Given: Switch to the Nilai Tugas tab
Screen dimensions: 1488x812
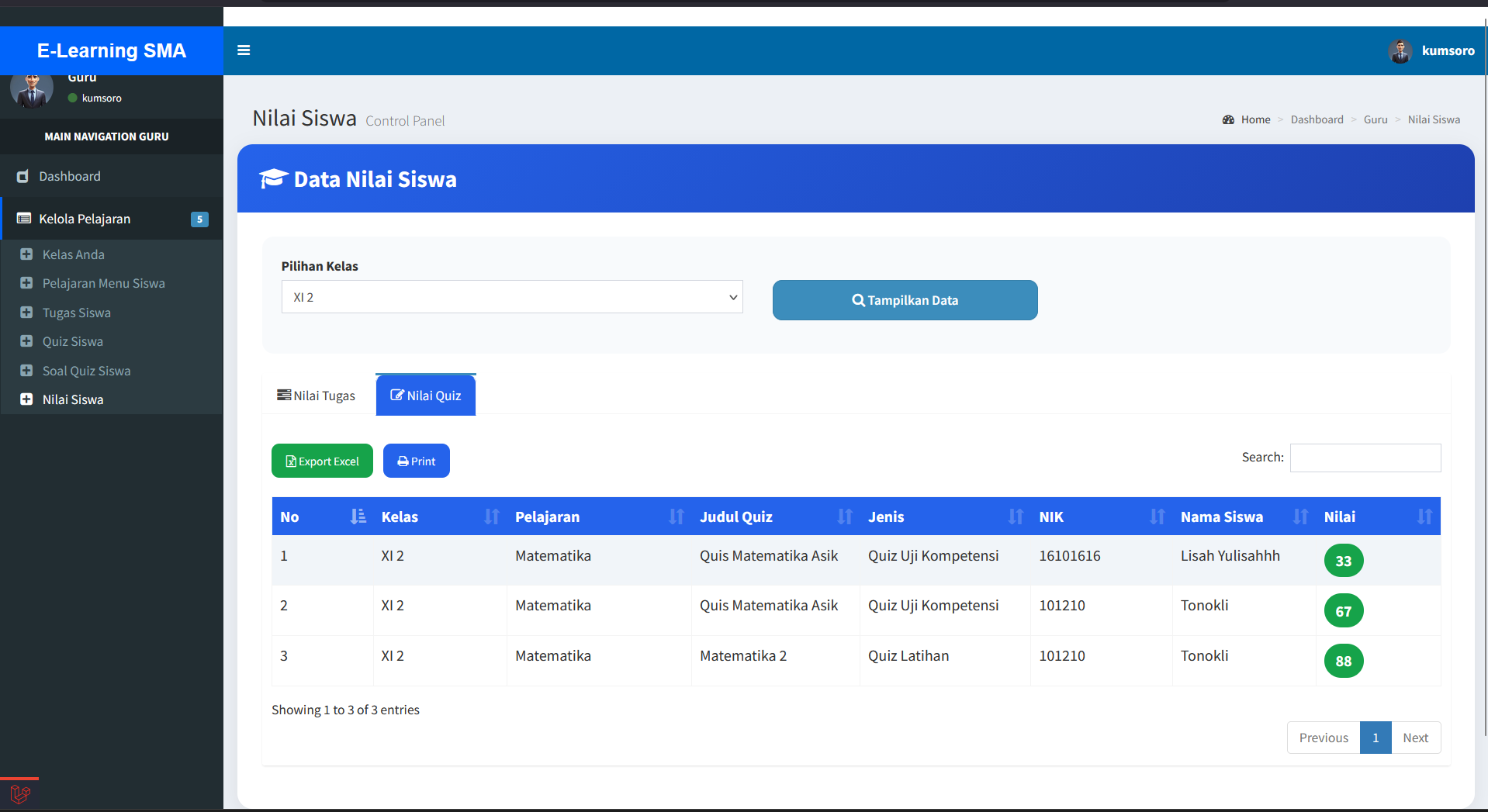Looking at the screenshot, I should click(317, 396).
